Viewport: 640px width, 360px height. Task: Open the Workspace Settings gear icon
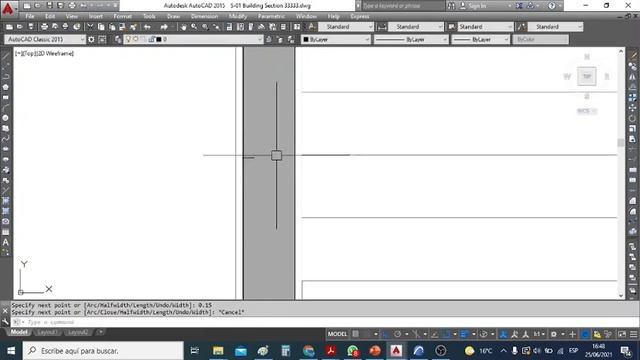(91, 39)
